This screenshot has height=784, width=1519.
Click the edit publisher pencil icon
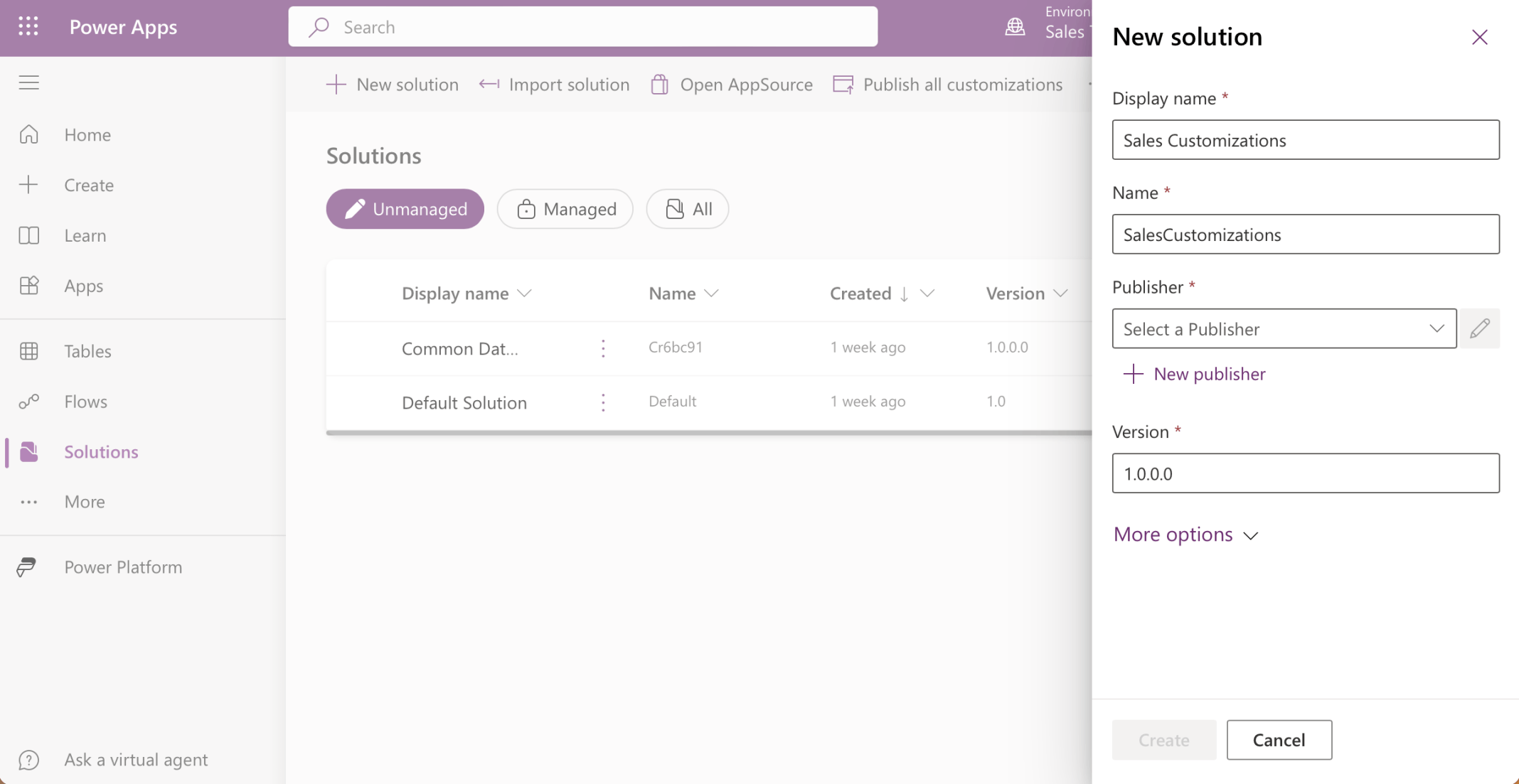(1480, 328)
